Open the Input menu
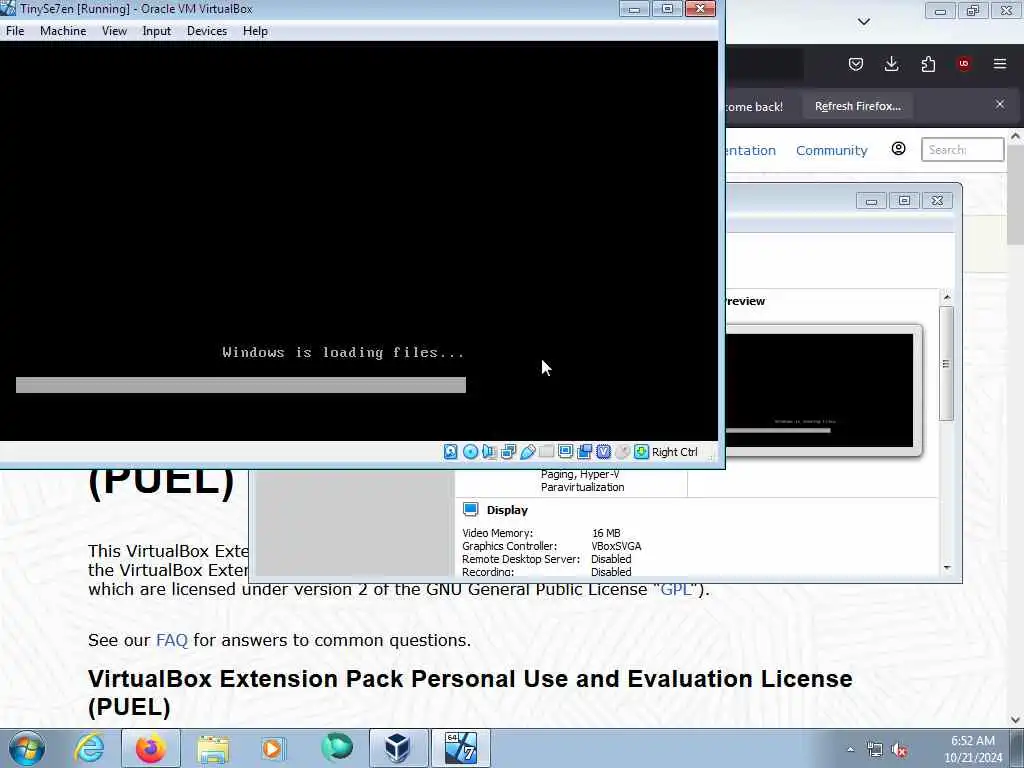Screen dimensions: 1024x768 (x=157, y=31)
